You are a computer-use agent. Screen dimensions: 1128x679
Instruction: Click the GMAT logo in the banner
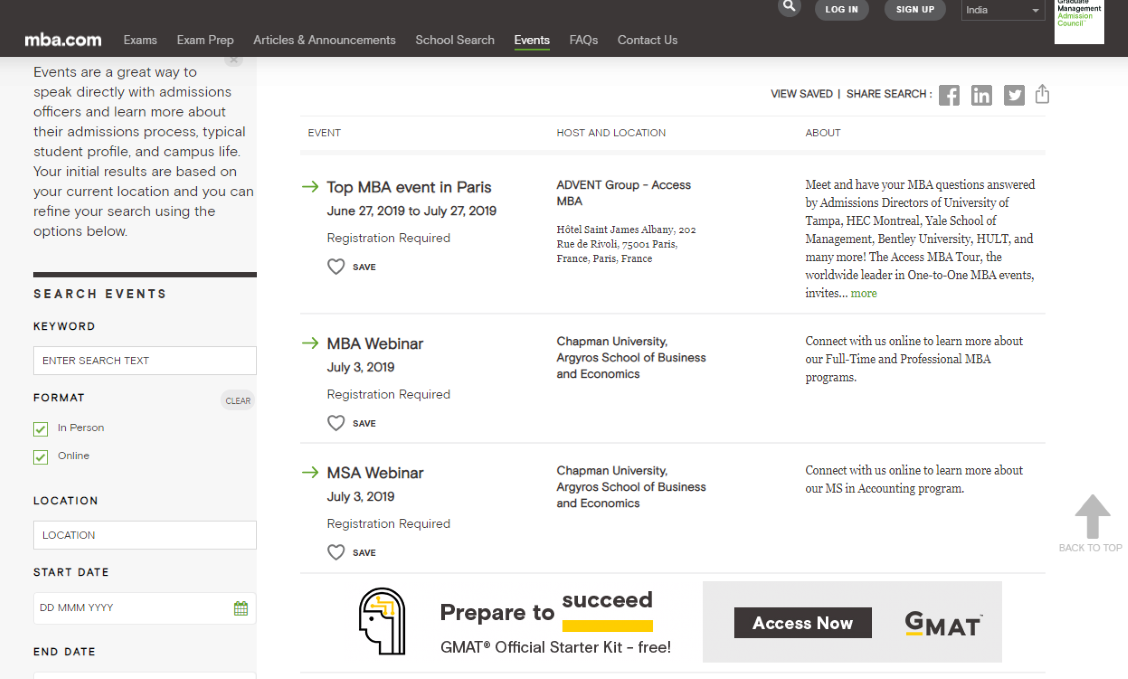tap(943, 623)
